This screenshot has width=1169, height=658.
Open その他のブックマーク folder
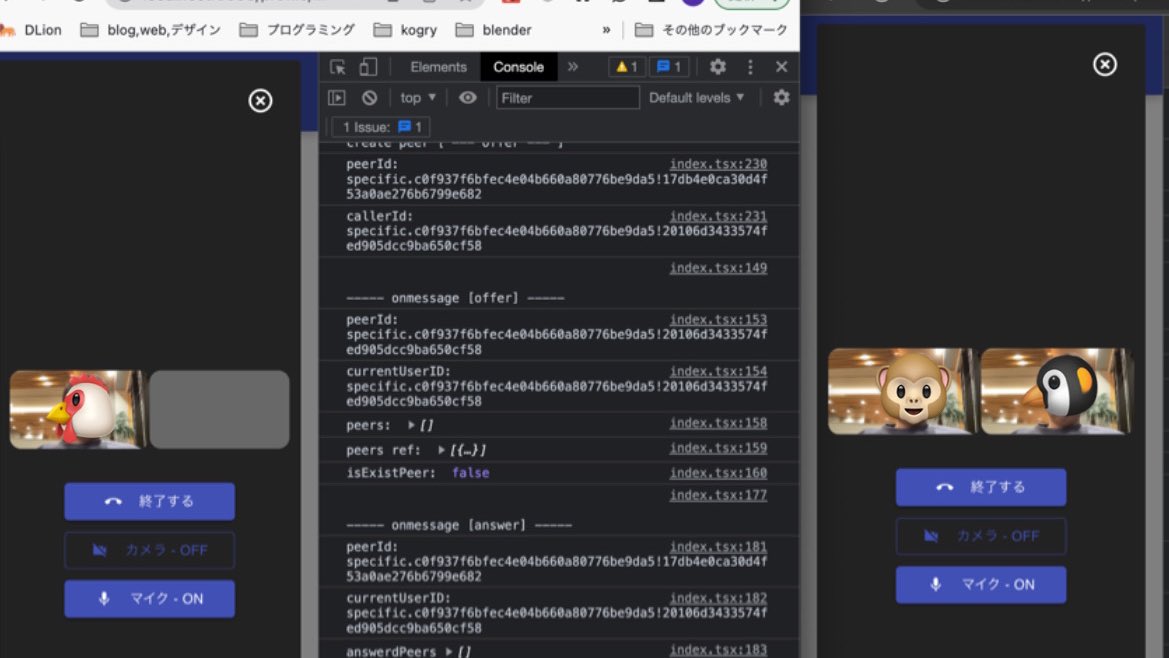(x=711, y=31)
